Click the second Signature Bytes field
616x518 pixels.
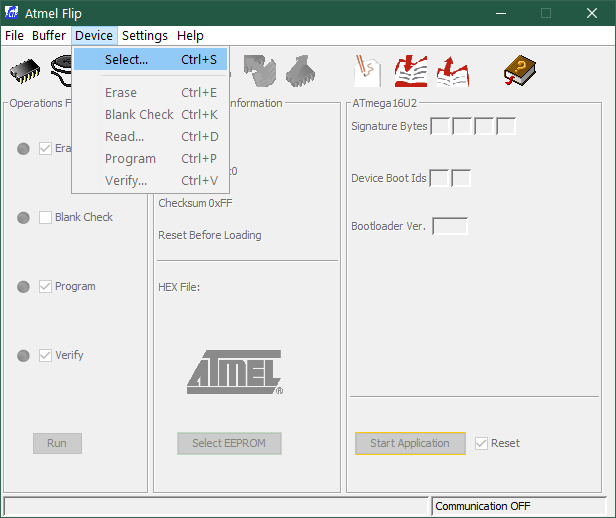pos(462,126)
